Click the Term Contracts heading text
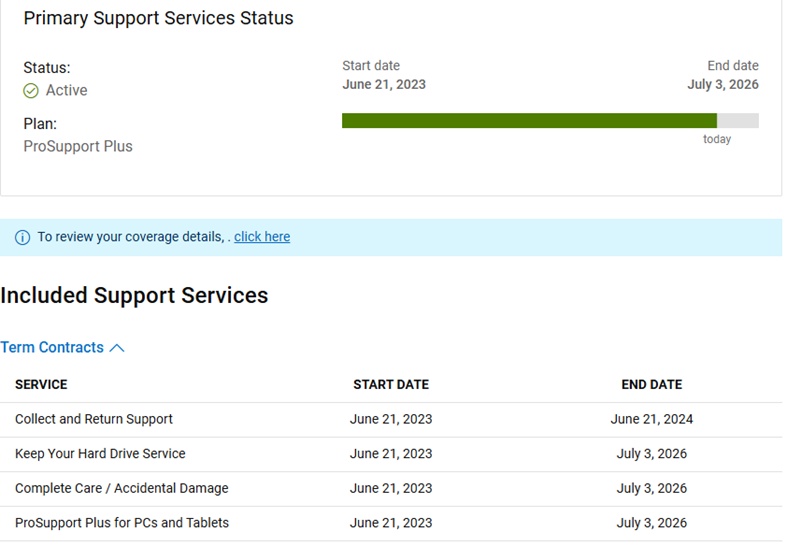Viewport: 800px width, 546px height. coord(52,348)
